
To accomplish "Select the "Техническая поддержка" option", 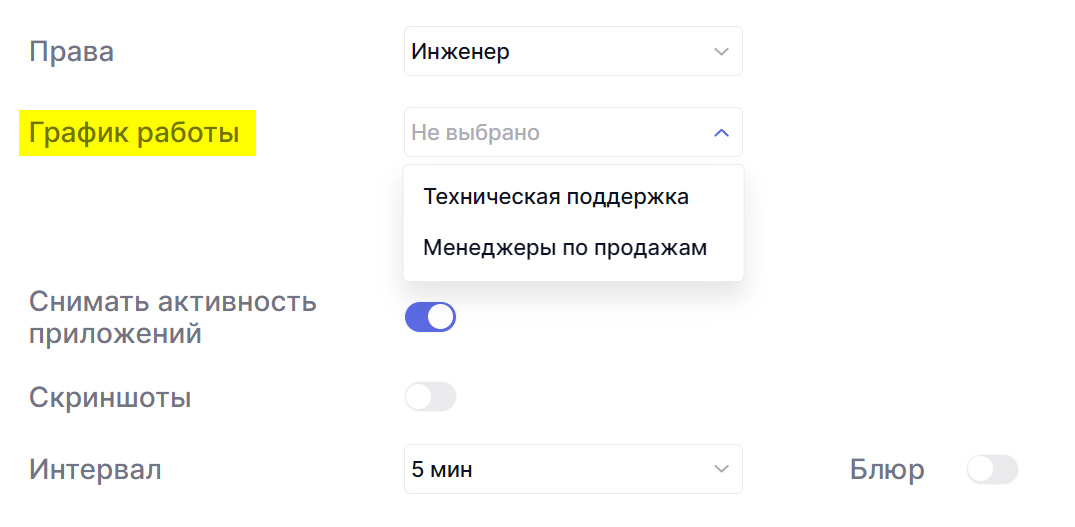I will [556, 197].
